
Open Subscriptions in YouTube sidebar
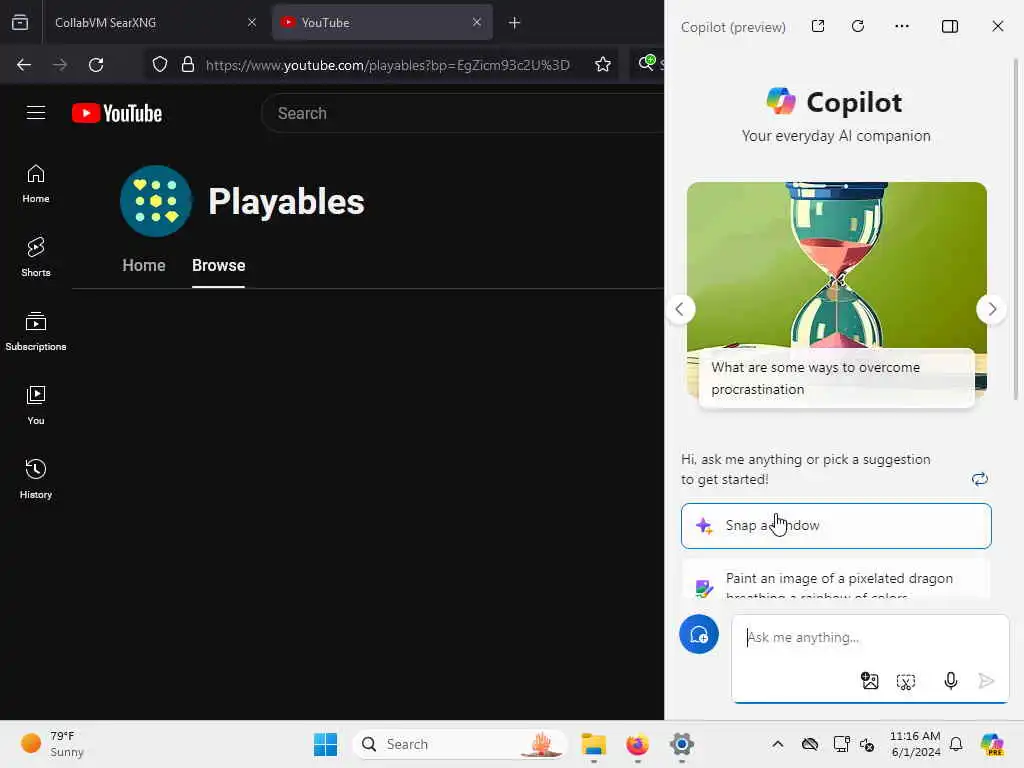tap(36, 332)
